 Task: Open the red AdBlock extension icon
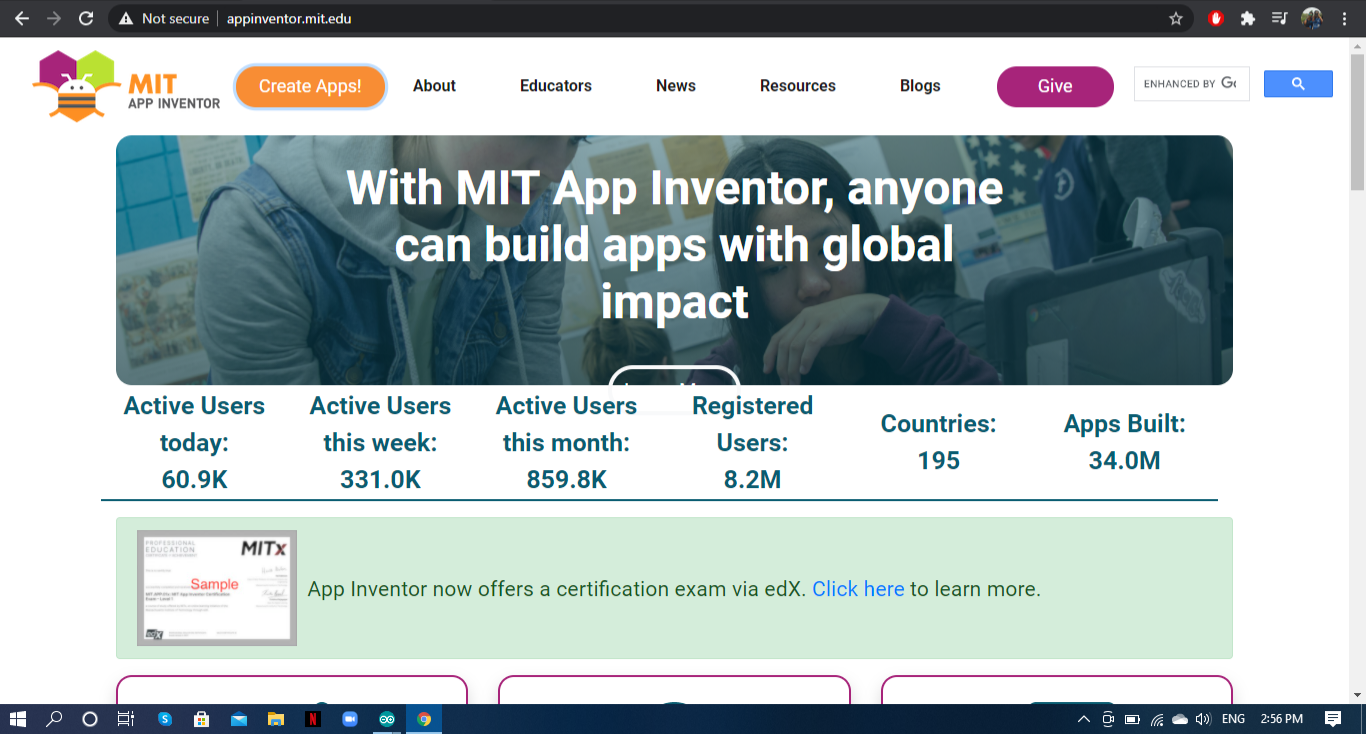pyautogui.click(x=1216, y=18)
